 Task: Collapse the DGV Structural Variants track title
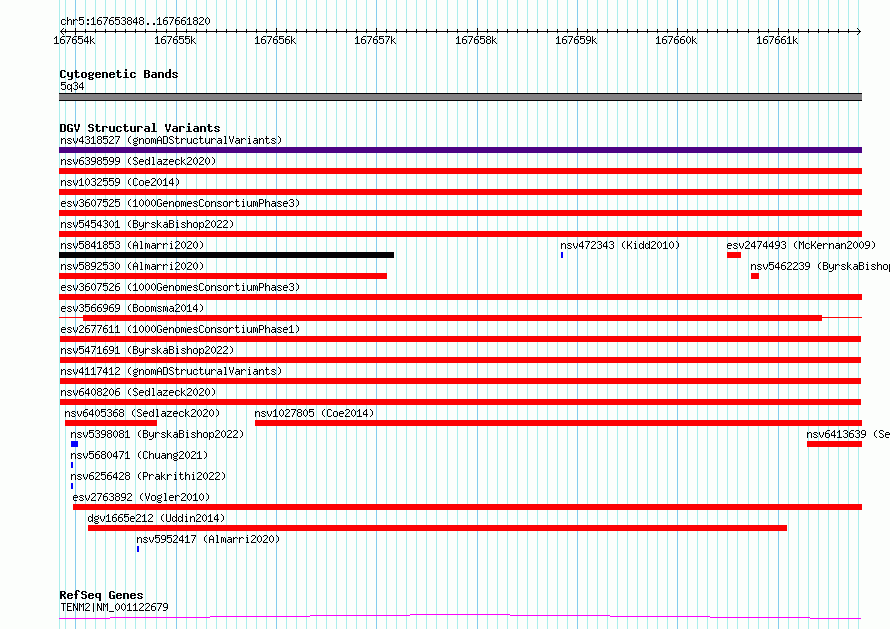pyautogui.click(x=140, y=128)
